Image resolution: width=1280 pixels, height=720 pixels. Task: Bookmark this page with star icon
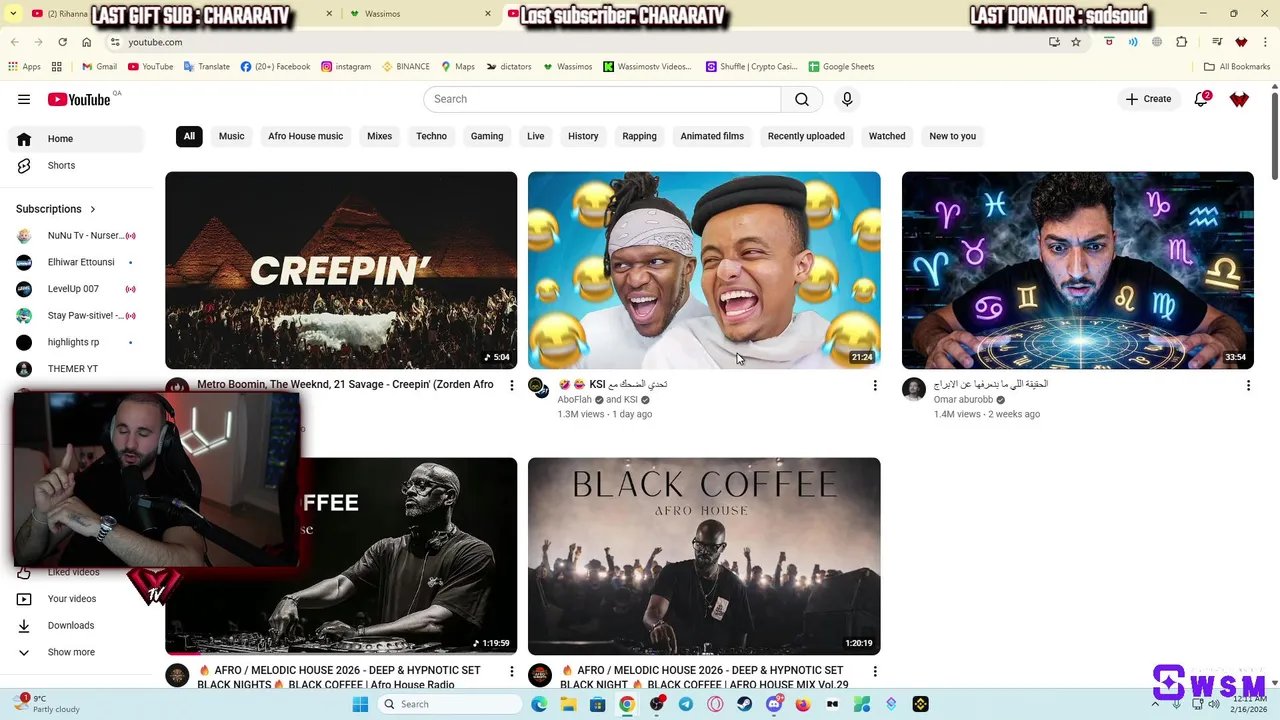pos(1076,42)
